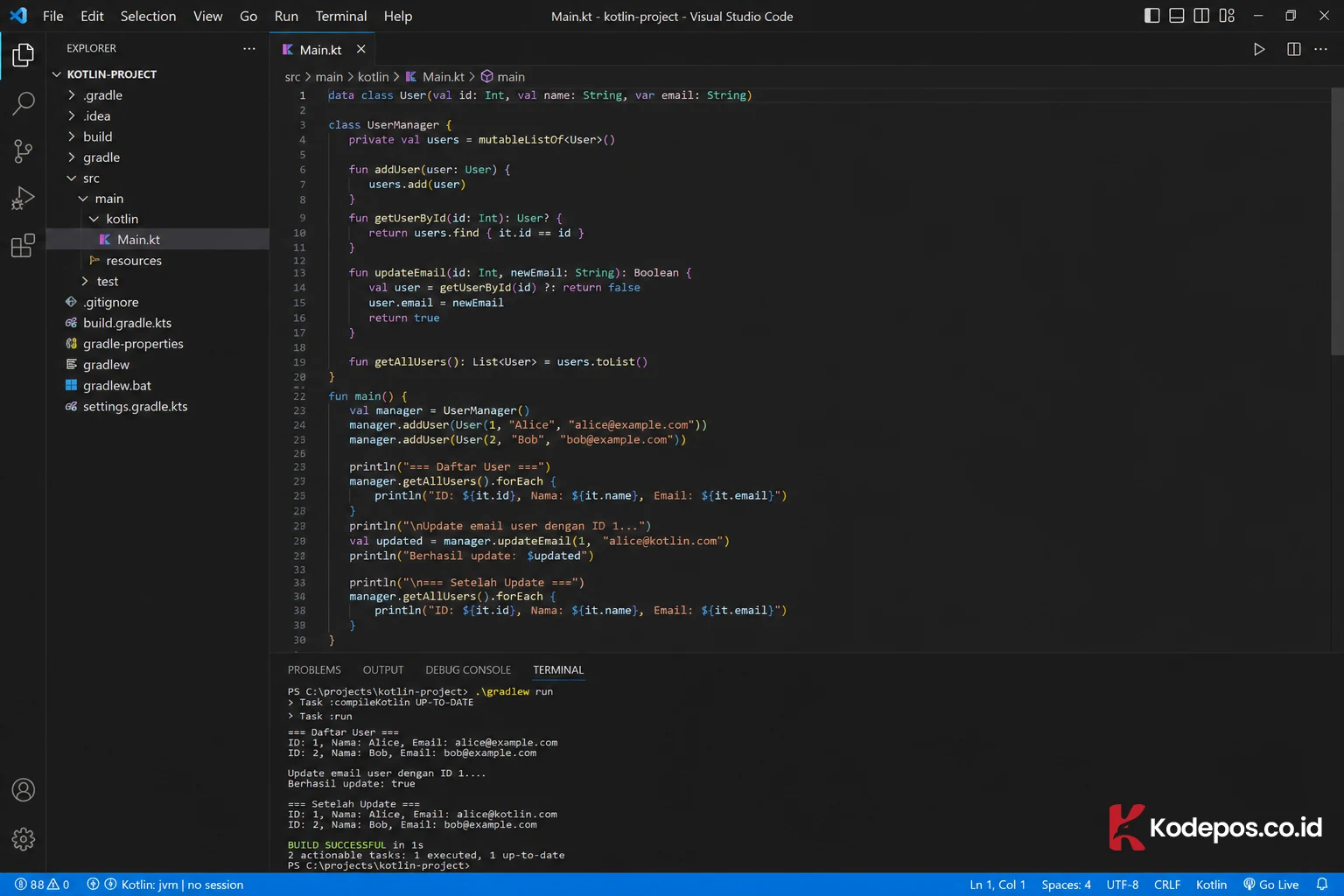The image size is (1344, 896).
Task: Change the UTF-8 file encoding
Action: tap(1123, 885)
